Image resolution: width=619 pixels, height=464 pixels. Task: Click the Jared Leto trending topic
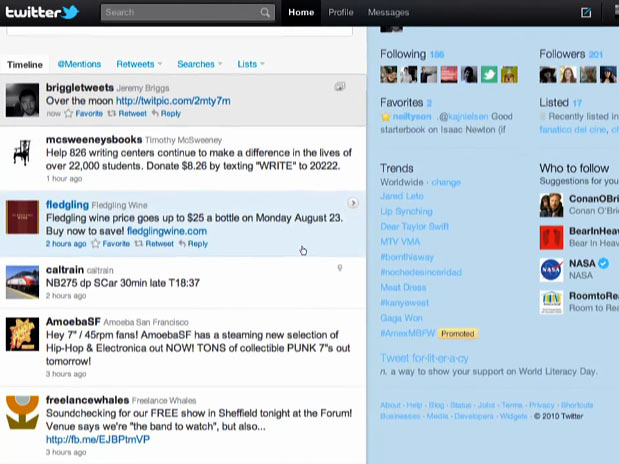click(402, 197)
